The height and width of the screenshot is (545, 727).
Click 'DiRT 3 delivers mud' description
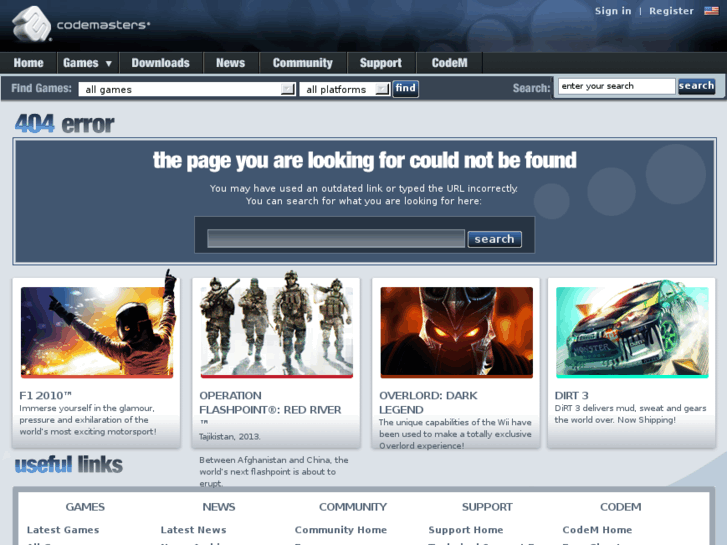(630, 414)
